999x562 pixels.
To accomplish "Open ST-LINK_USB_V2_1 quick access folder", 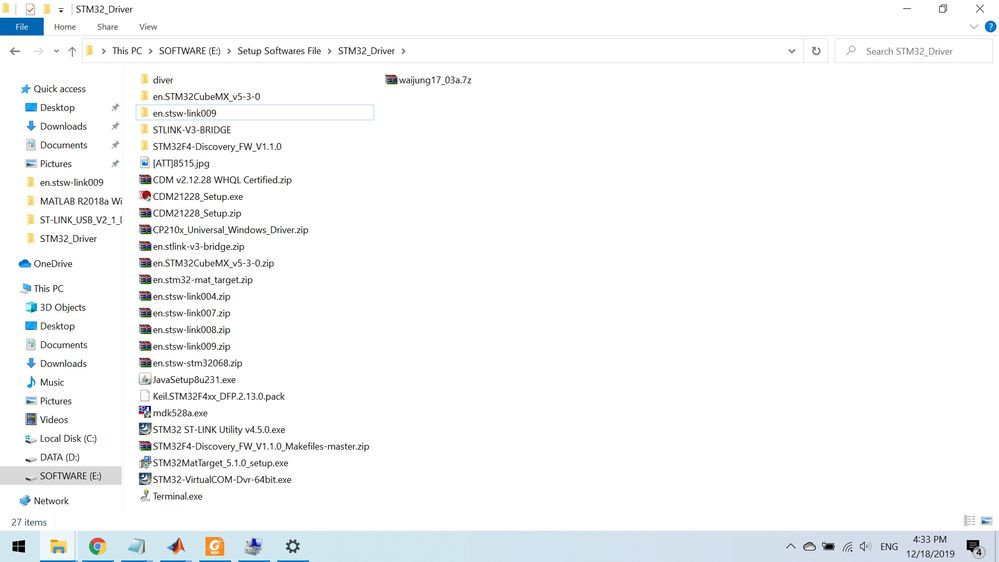I will 74,220.
